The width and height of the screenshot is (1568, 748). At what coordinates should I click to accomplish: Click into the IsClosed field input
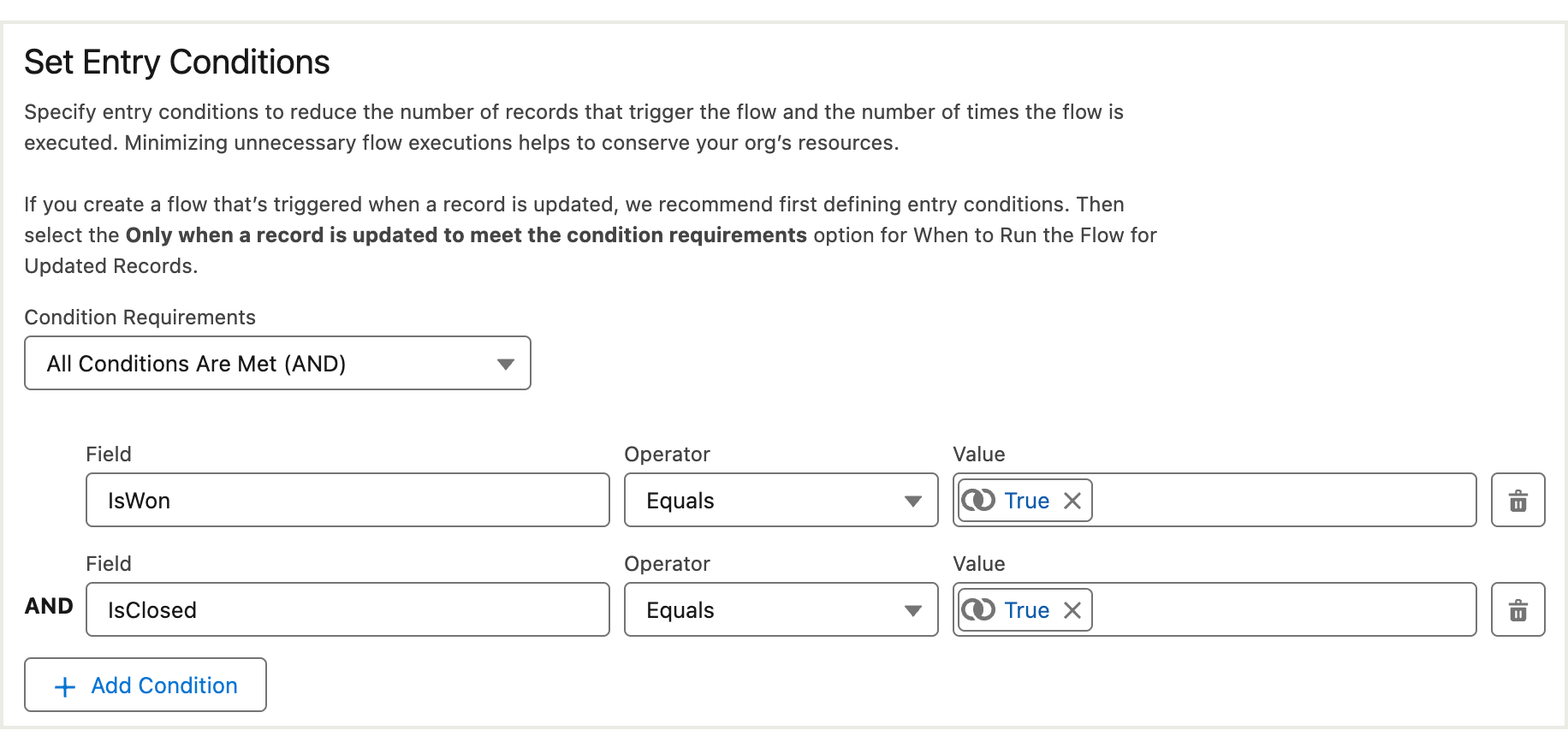pos(347,609)
